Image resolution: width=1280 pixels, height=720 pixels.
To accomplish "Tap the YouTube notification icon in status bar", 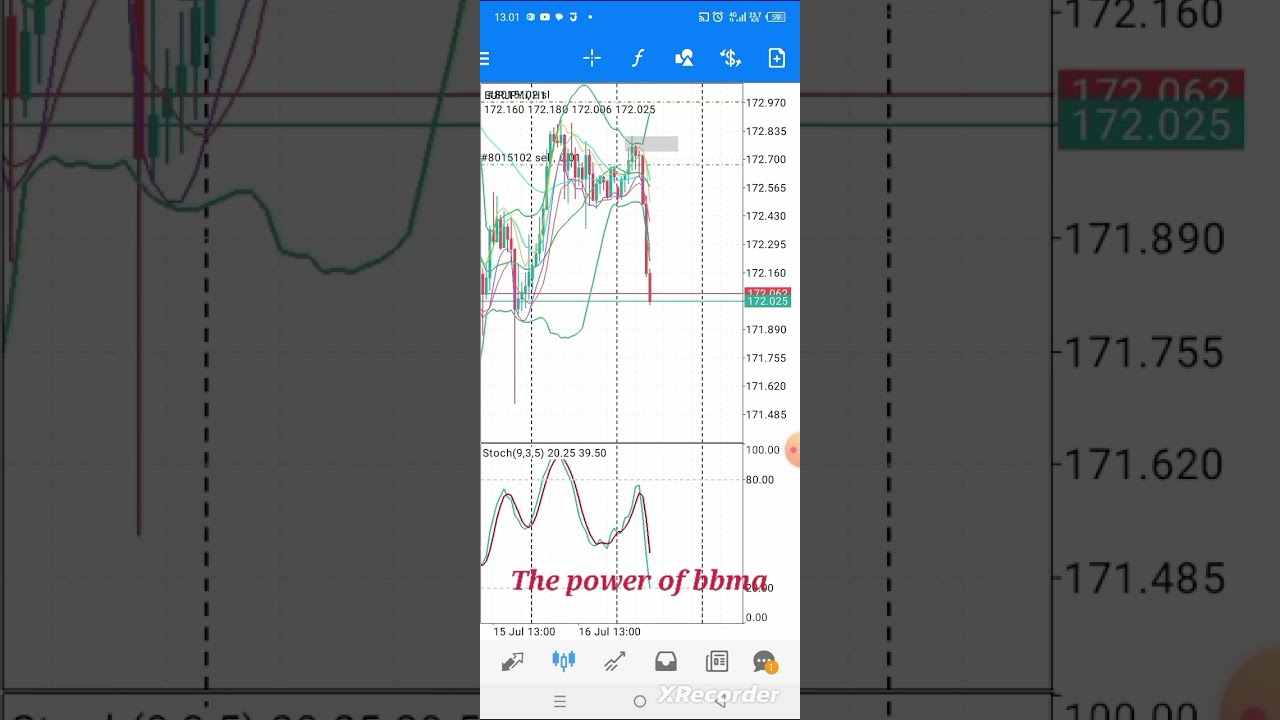I will 545,17.
